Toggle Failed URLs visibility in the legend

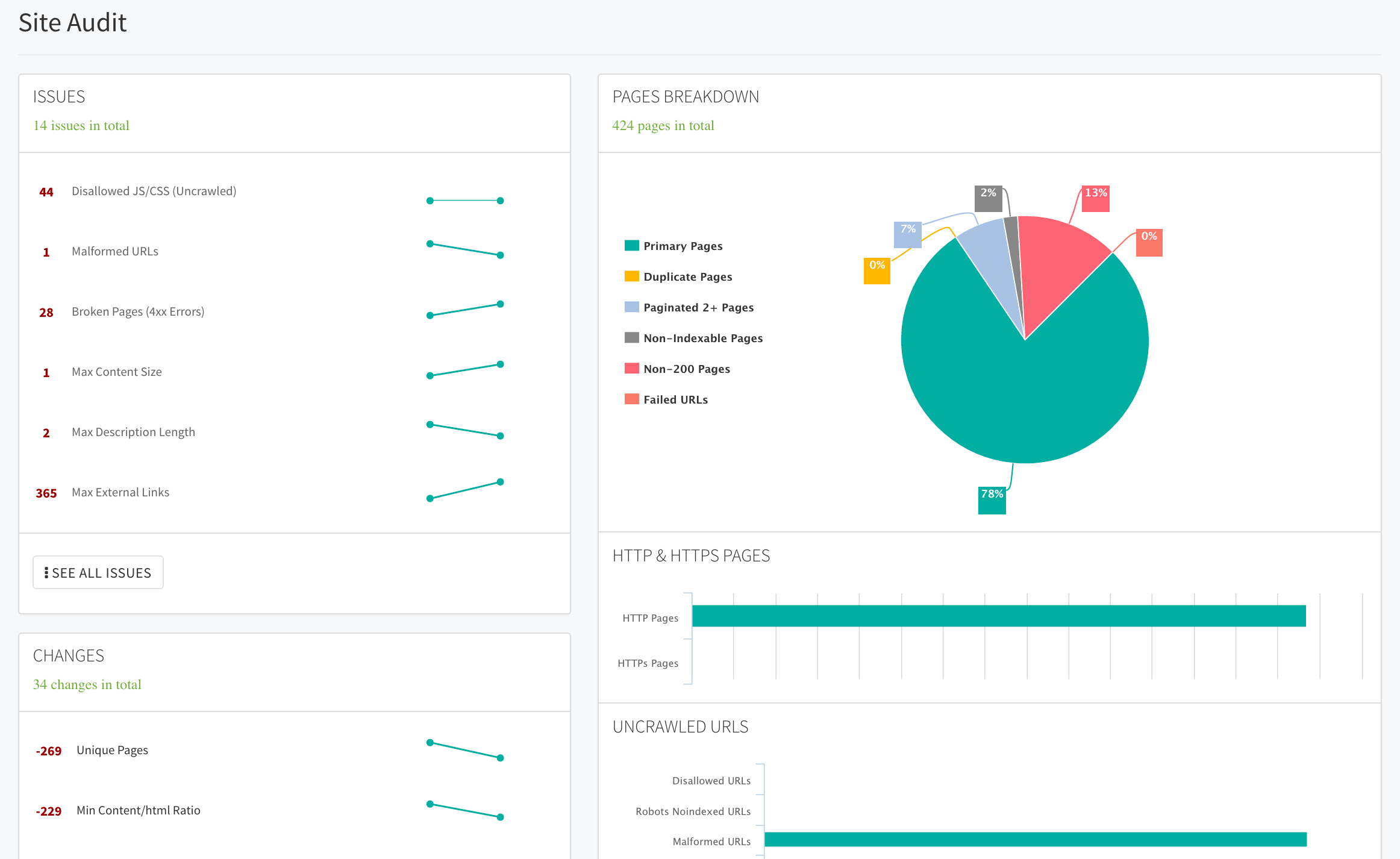675,399
